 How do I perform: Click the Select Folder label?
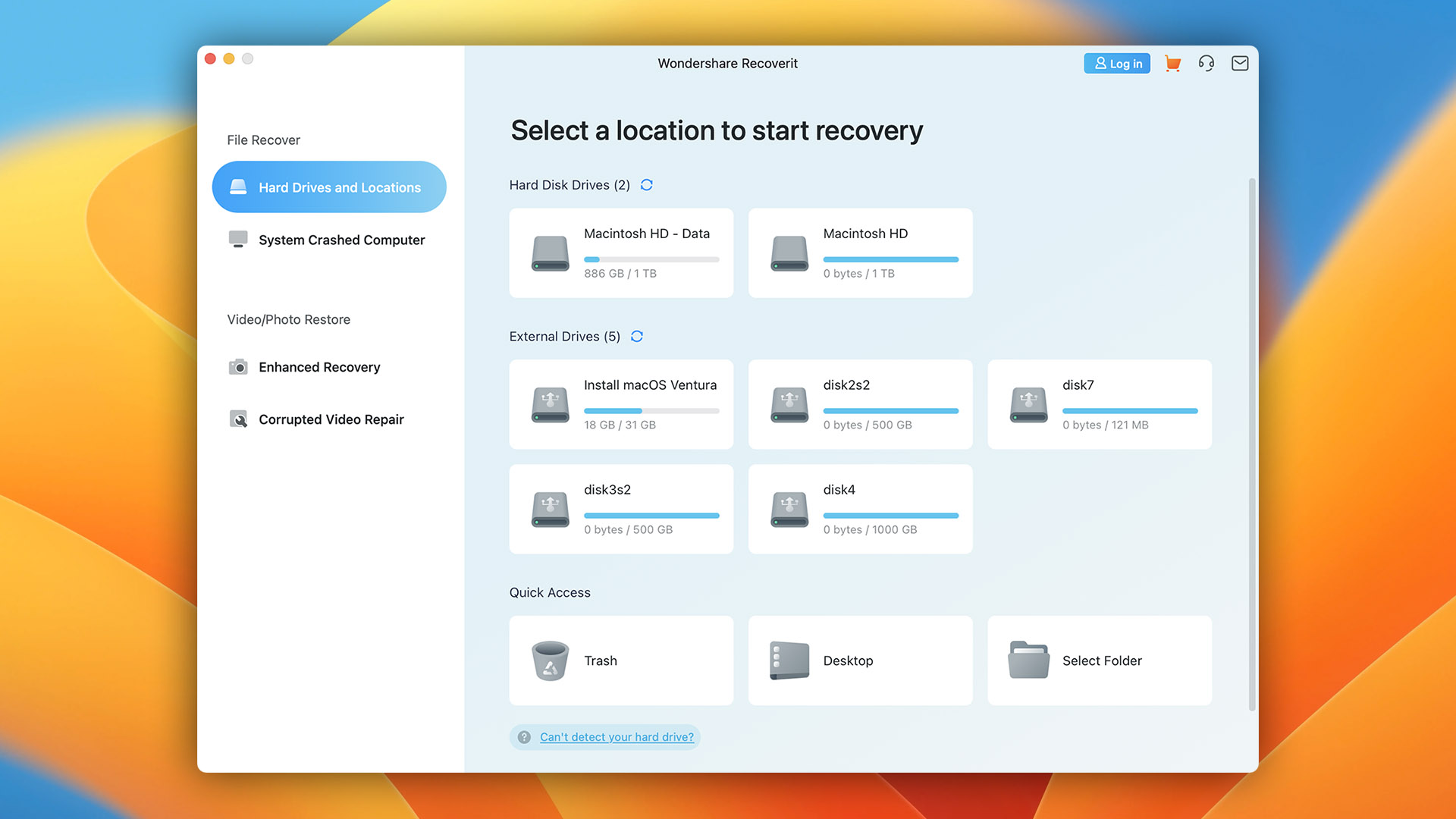click(1102, 661)
